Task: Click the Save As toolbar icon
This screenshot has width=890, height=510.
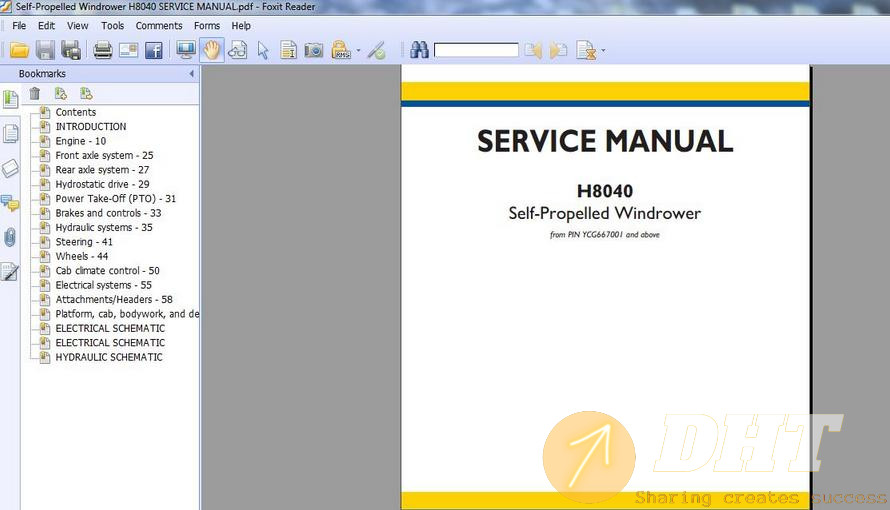Action: [x=71, y=50]
